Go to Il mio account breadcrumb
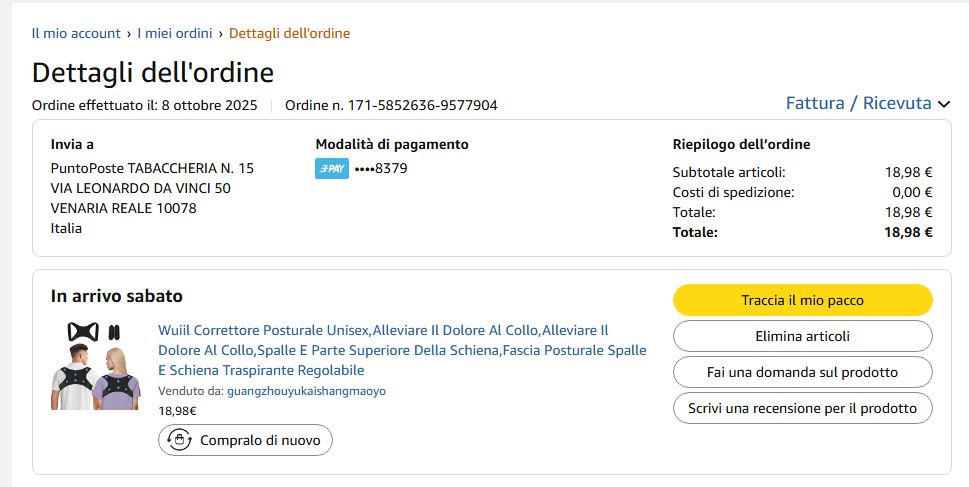The width and height of the screenshot is (969, 487). click(x=76, y=33)
